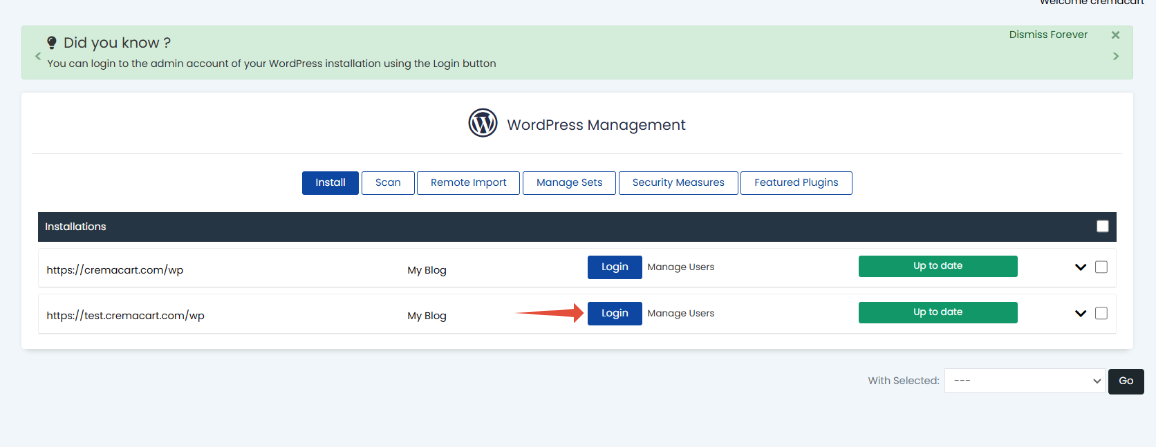Click Up to date status for cremacart.com/wp
1156x447 pixels.
[x=938, y=266]
